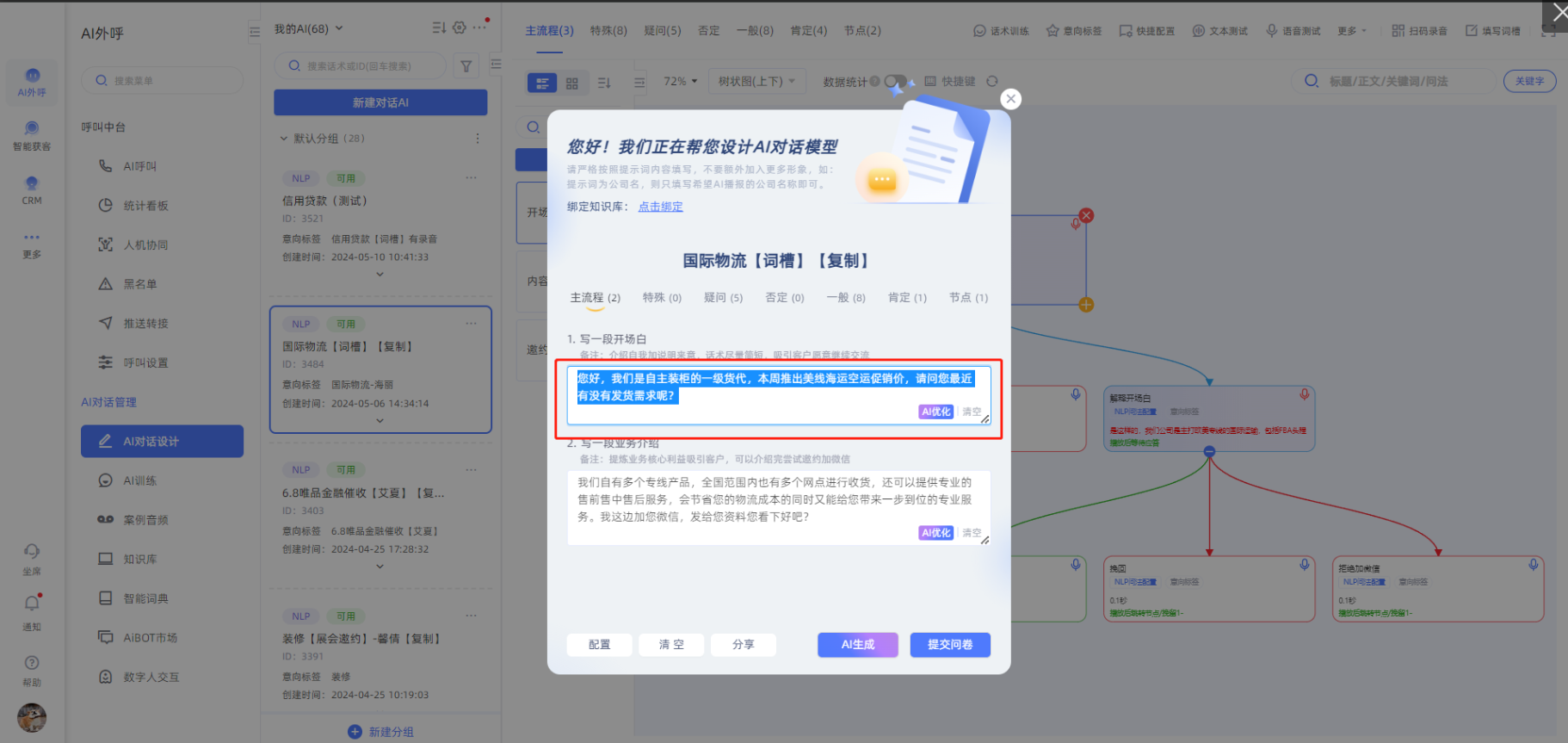
Task: Select the 智能获客 sidebar icon
Action: click(x=32, y=129)
